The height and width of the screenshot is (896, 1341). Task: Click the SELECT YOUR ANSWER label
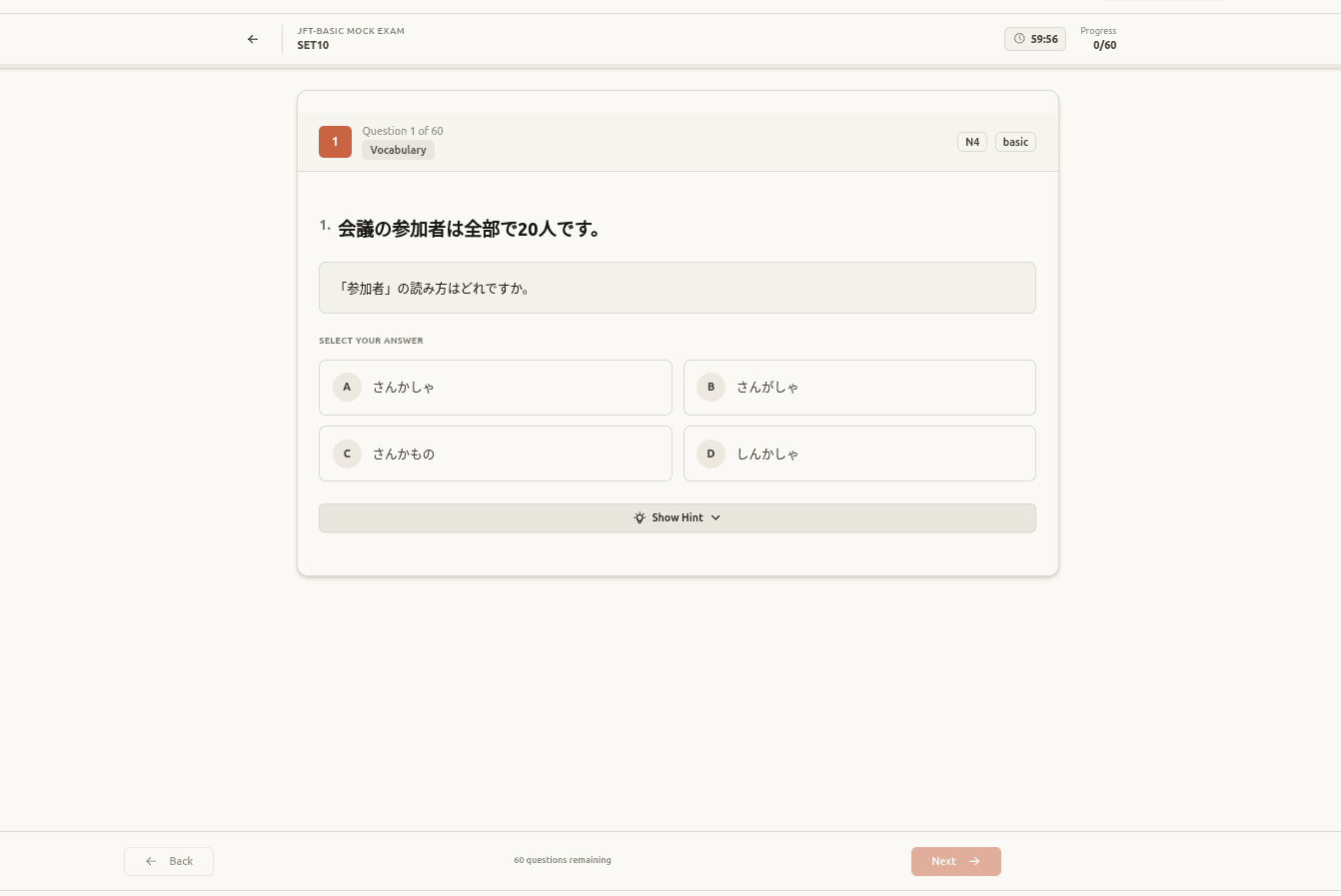point(371,341)
